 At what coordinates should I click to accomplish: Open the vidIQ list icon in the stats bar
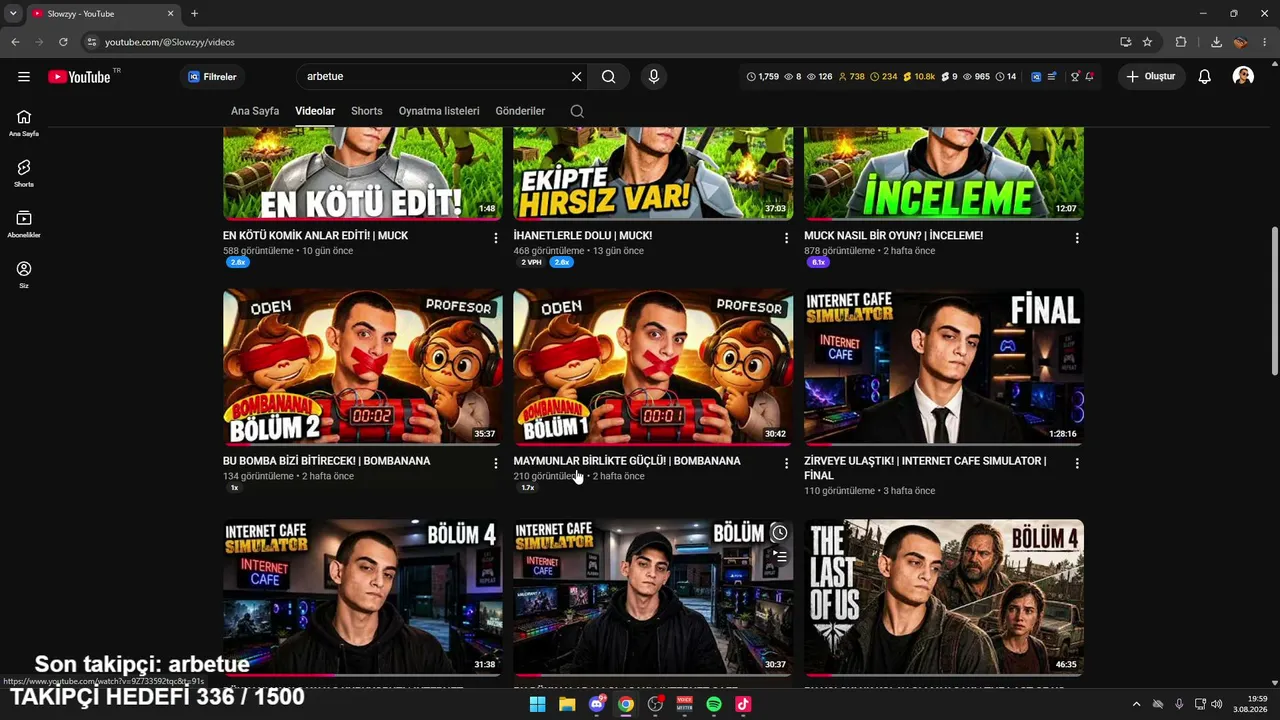click(1051, 77)
